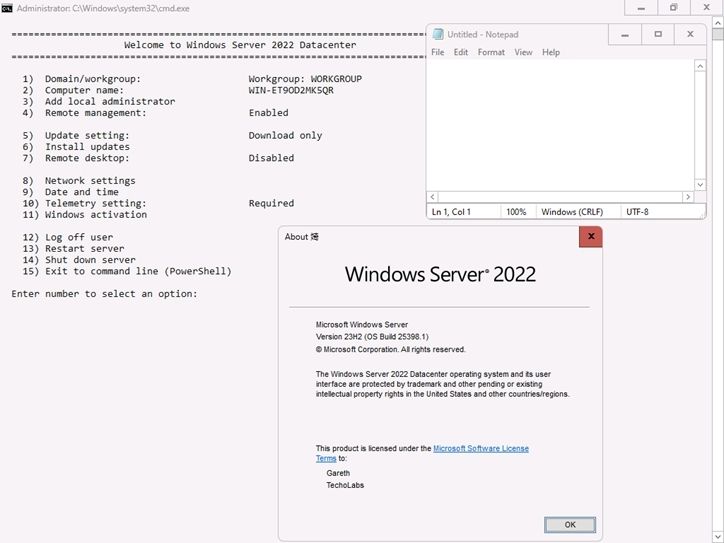This screenshot has height=543, width=724.
Task: Click the cmd.exe icon in title bar
Action: tap(7, 8)
